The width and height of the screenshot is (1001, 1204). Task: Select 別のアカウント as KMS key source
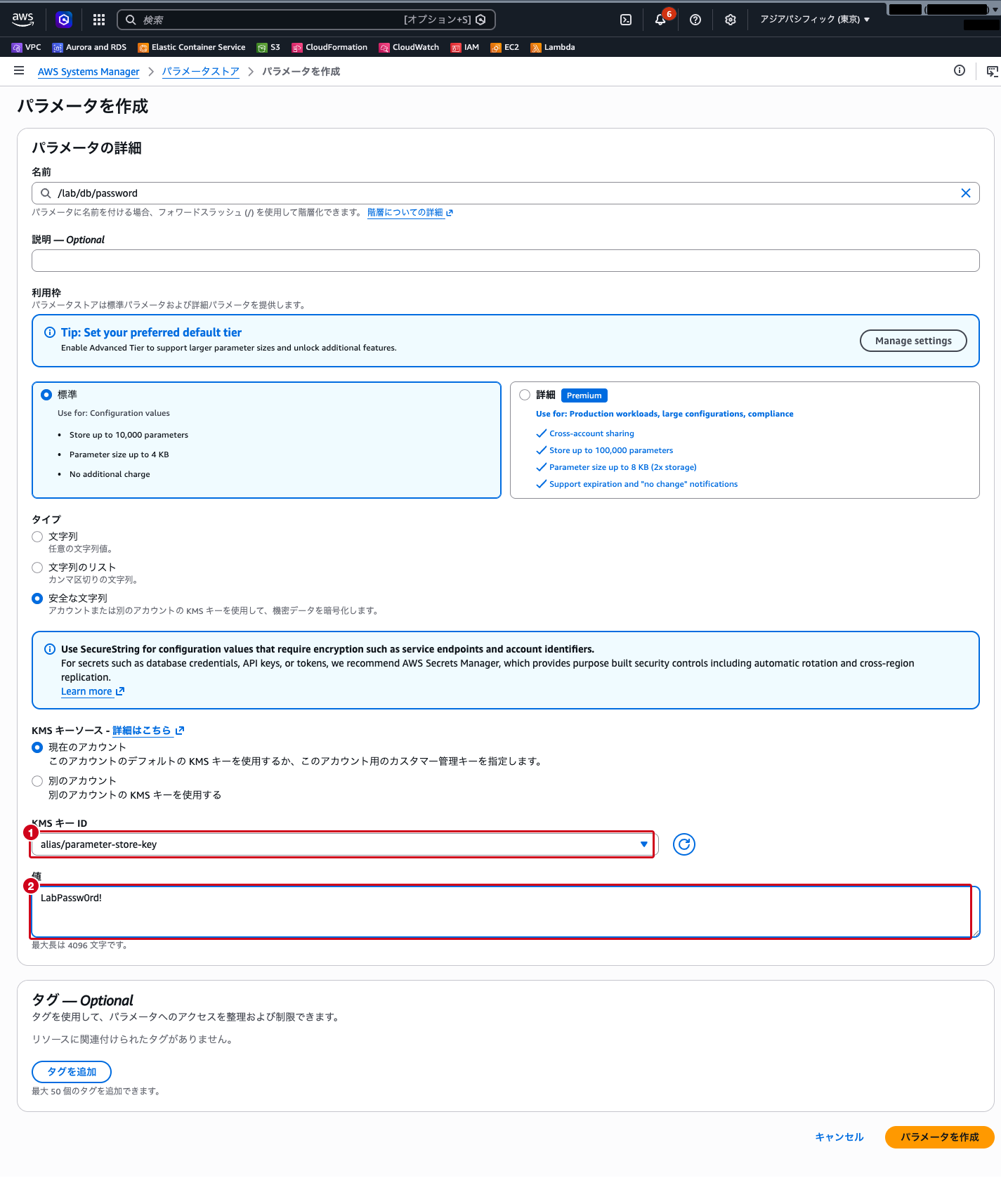pyautogui.click(x=37, y=781)
